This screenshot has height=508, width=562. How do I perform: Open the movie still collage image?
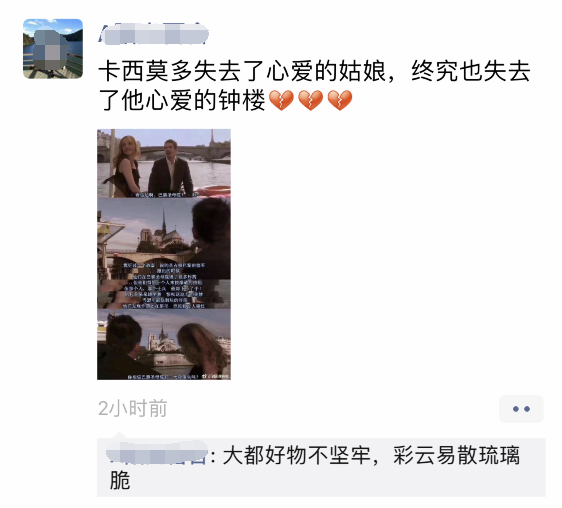[164, 254]
